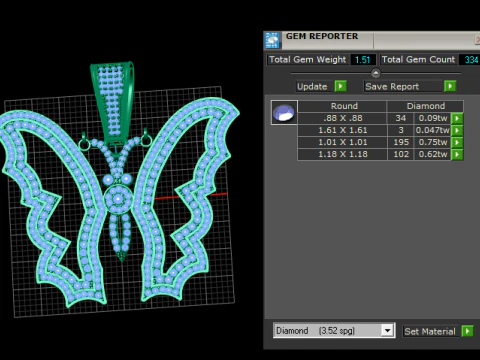Viewport: 480px width, 360px height.
Task: Click the 1.01 X 1.01 size cell
Action: [343, 142]
